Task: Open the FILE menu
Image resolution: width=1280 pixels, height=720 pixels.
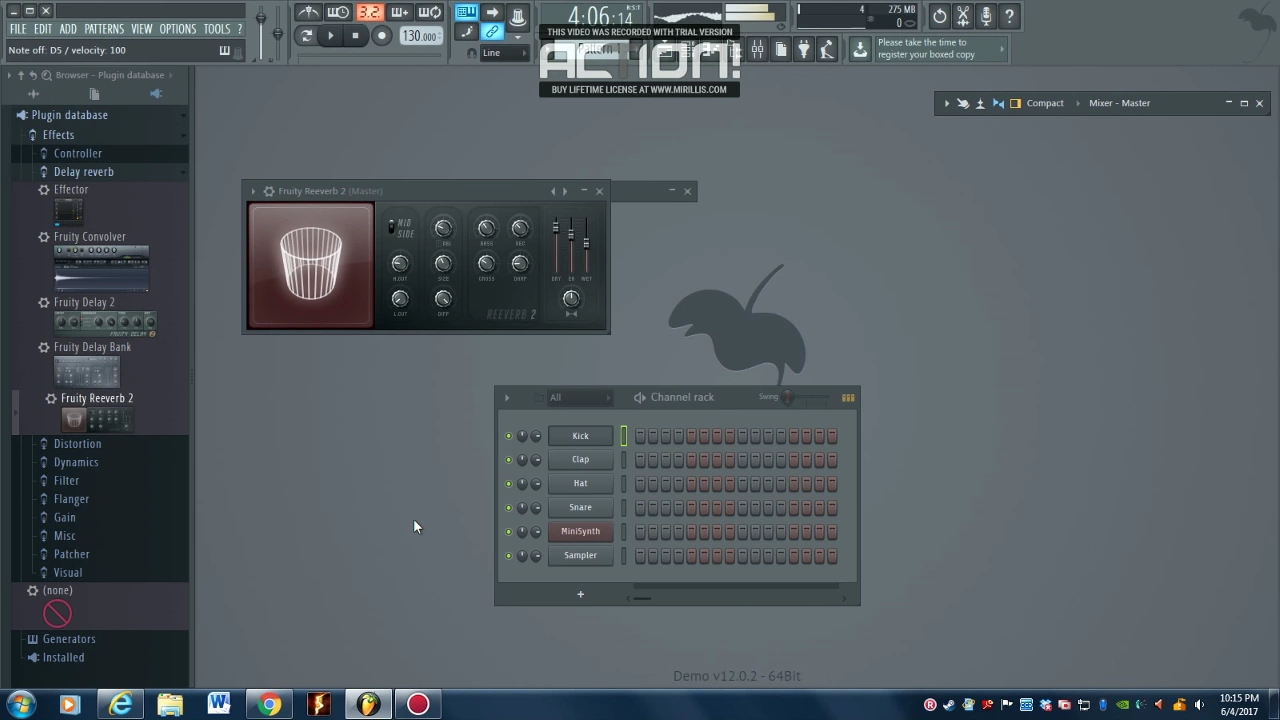Action: click(18, 29)
